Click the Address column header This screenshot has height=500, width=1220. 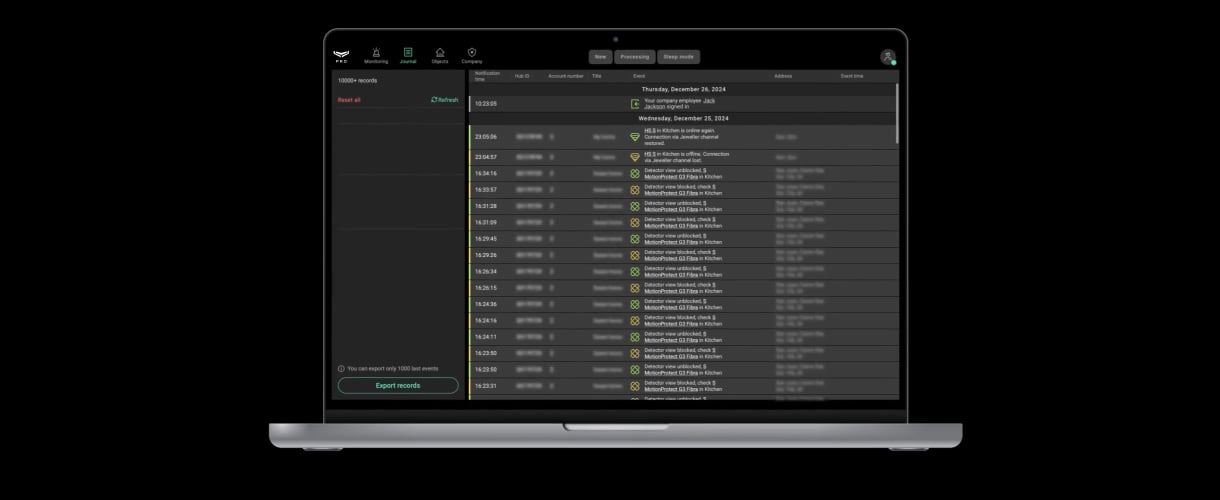783,76
